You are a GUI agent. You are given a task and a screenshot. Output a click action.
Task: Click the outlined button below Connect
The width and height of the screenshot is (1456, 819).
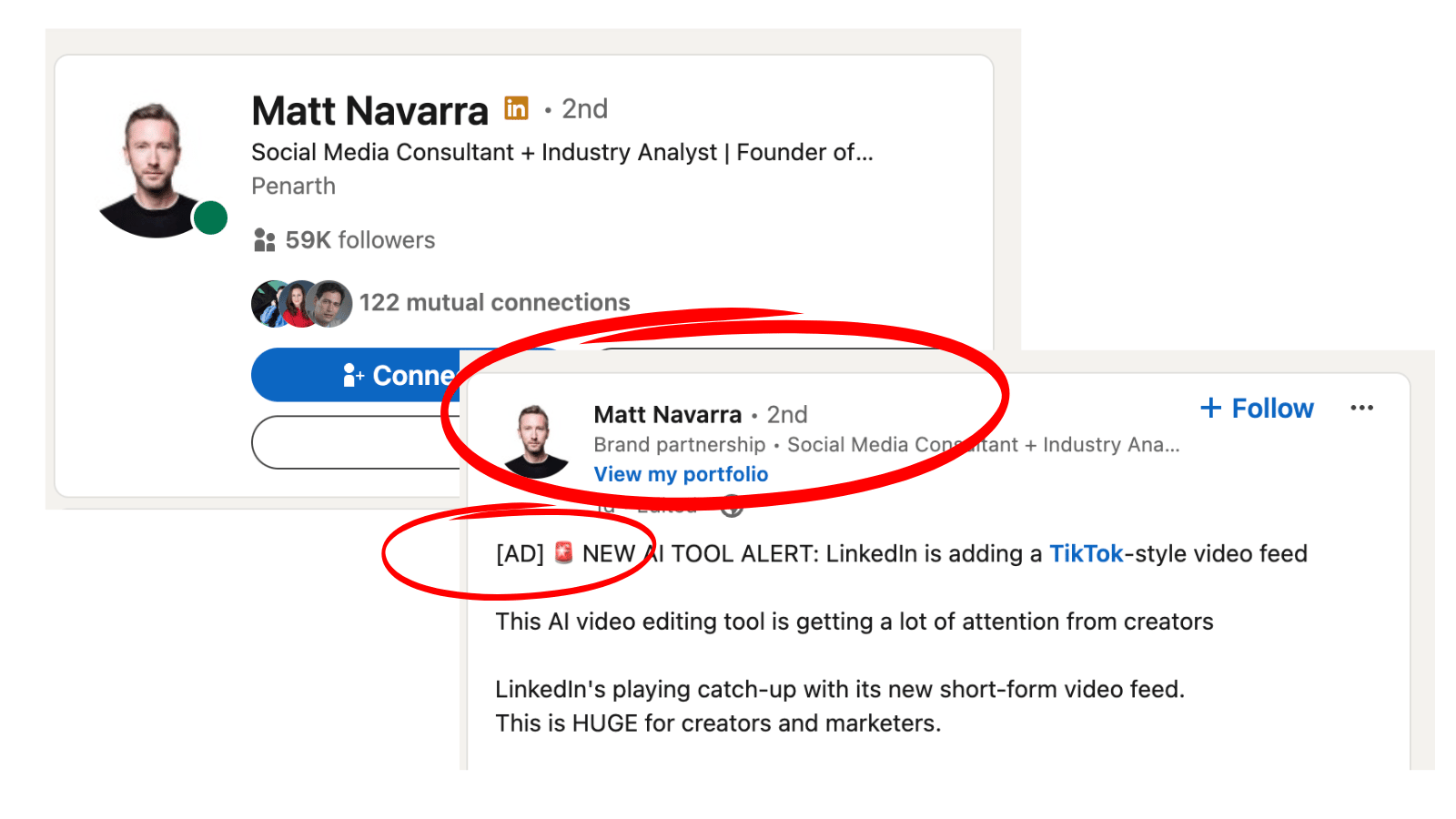pos(356,442)
